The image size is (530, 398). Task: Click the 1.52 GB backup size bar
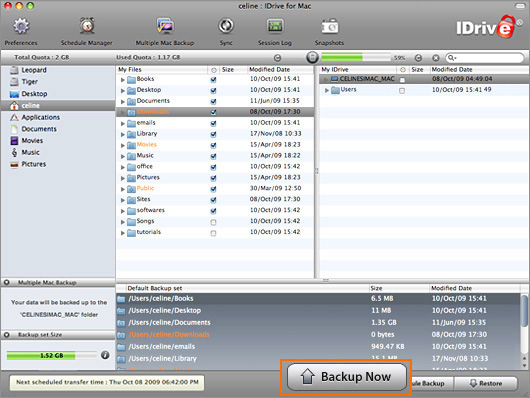pyautogui.click(x=51, y=355)
